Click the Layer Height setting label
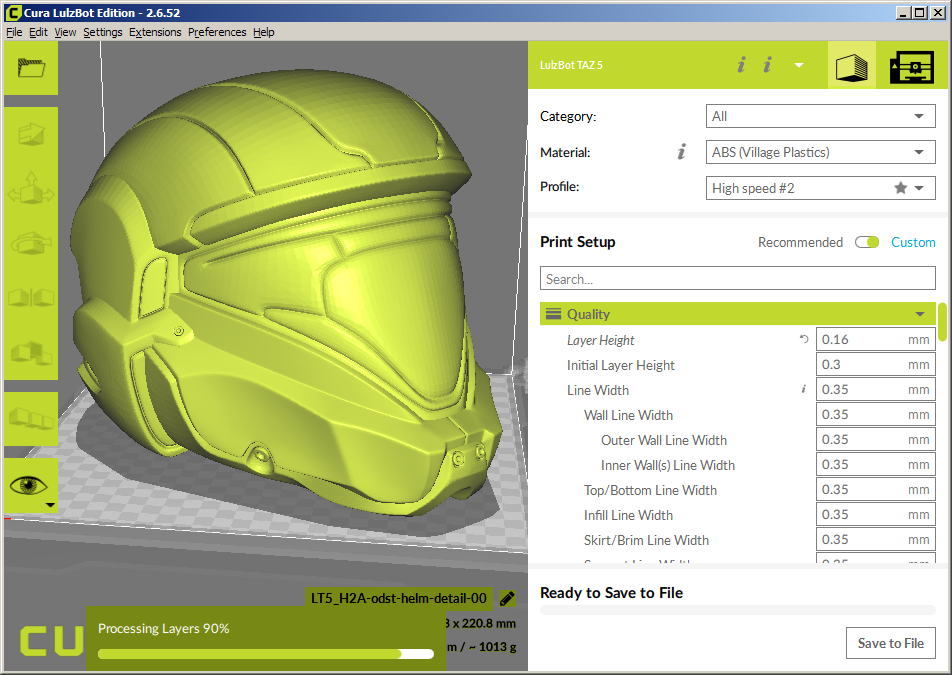 coord(600,340)
